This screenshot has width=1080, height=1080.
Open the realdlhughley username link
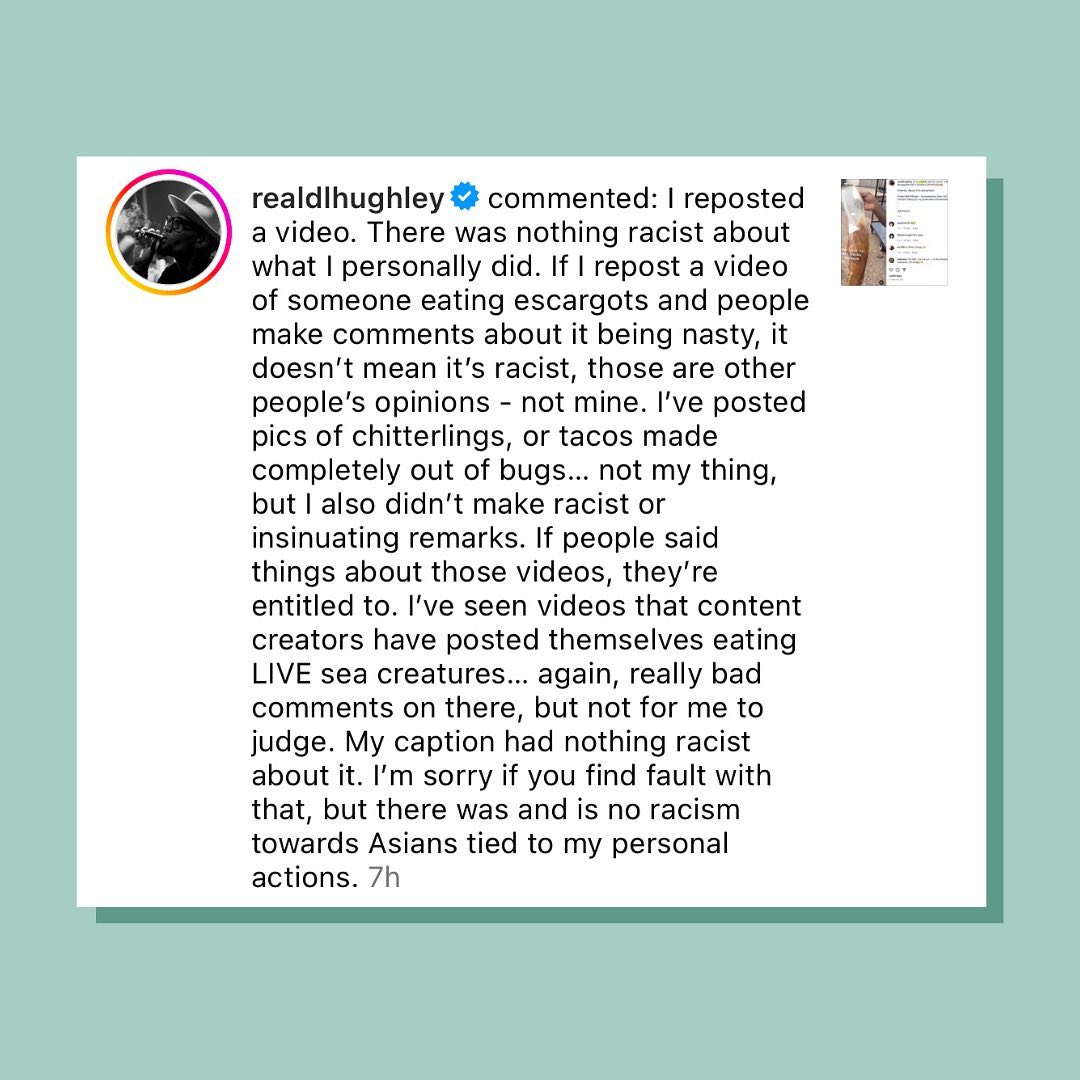[x=347, y=198]
